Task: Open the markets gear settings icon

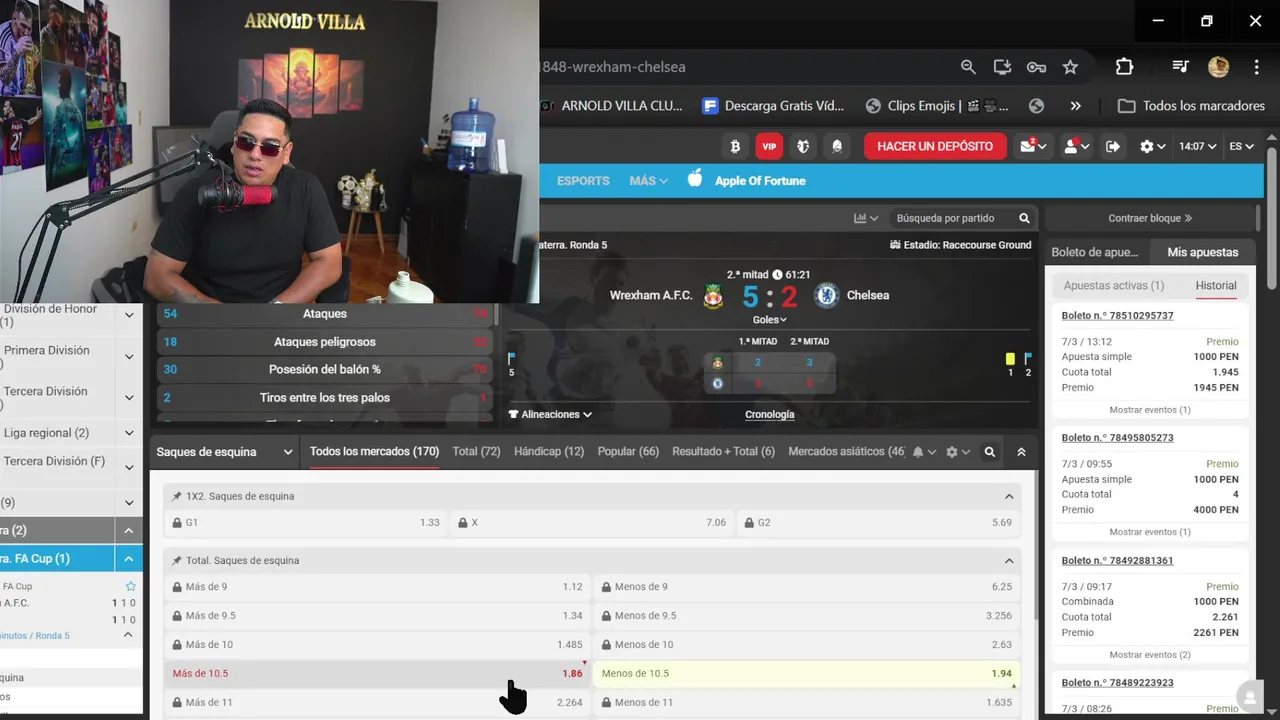Action: (957, 452)
